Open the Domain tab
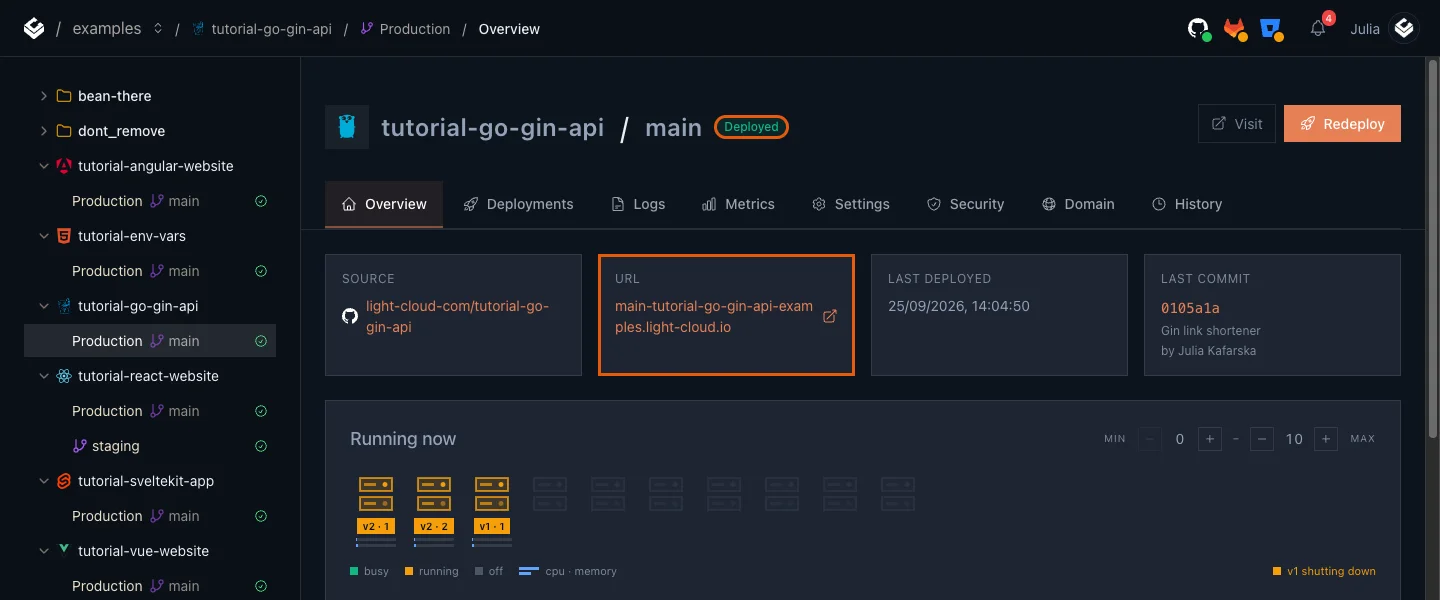This screenshot has width=1440, height=600. (x=1078, y=204)
